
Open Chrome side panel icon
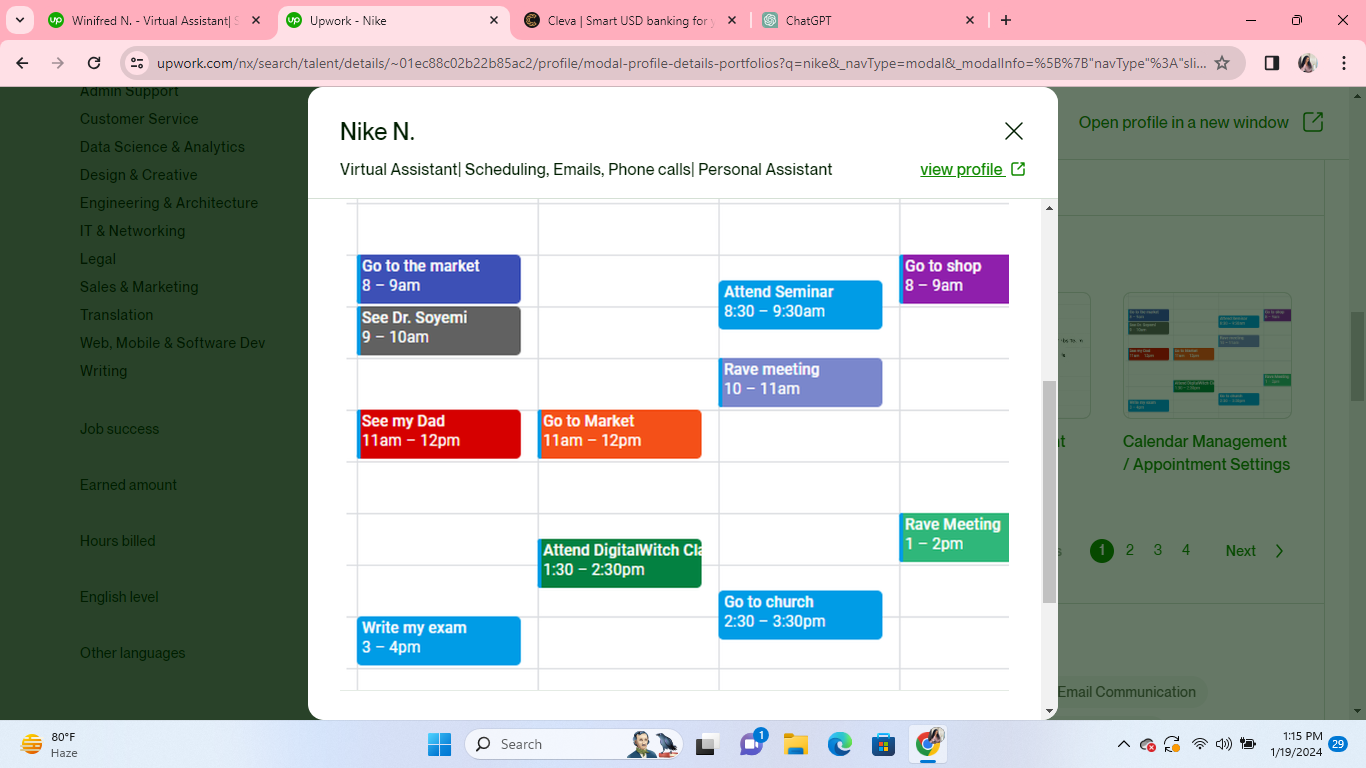[x=1271, y=63]
